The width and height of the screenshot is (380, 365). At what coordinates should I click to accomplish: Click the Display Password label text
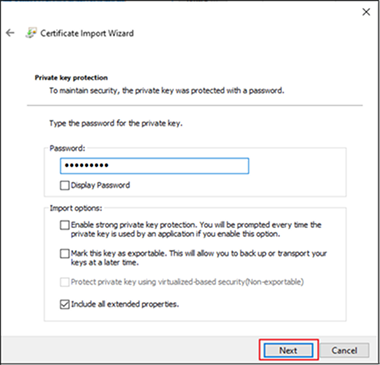point(100,185)
